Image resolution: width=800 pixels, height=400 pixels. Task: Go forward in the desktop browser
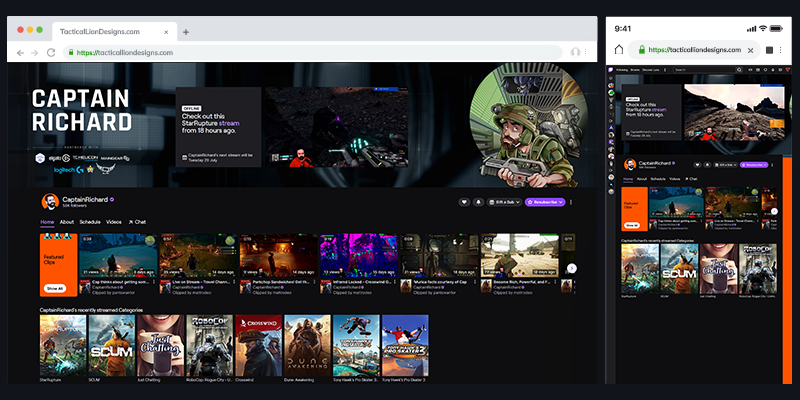pyautogui.click(x=35, y=53)
